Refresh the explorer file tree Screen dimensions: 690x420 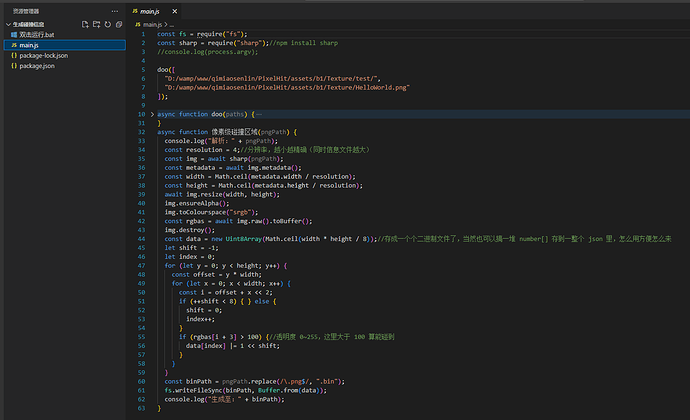(107, 22)
